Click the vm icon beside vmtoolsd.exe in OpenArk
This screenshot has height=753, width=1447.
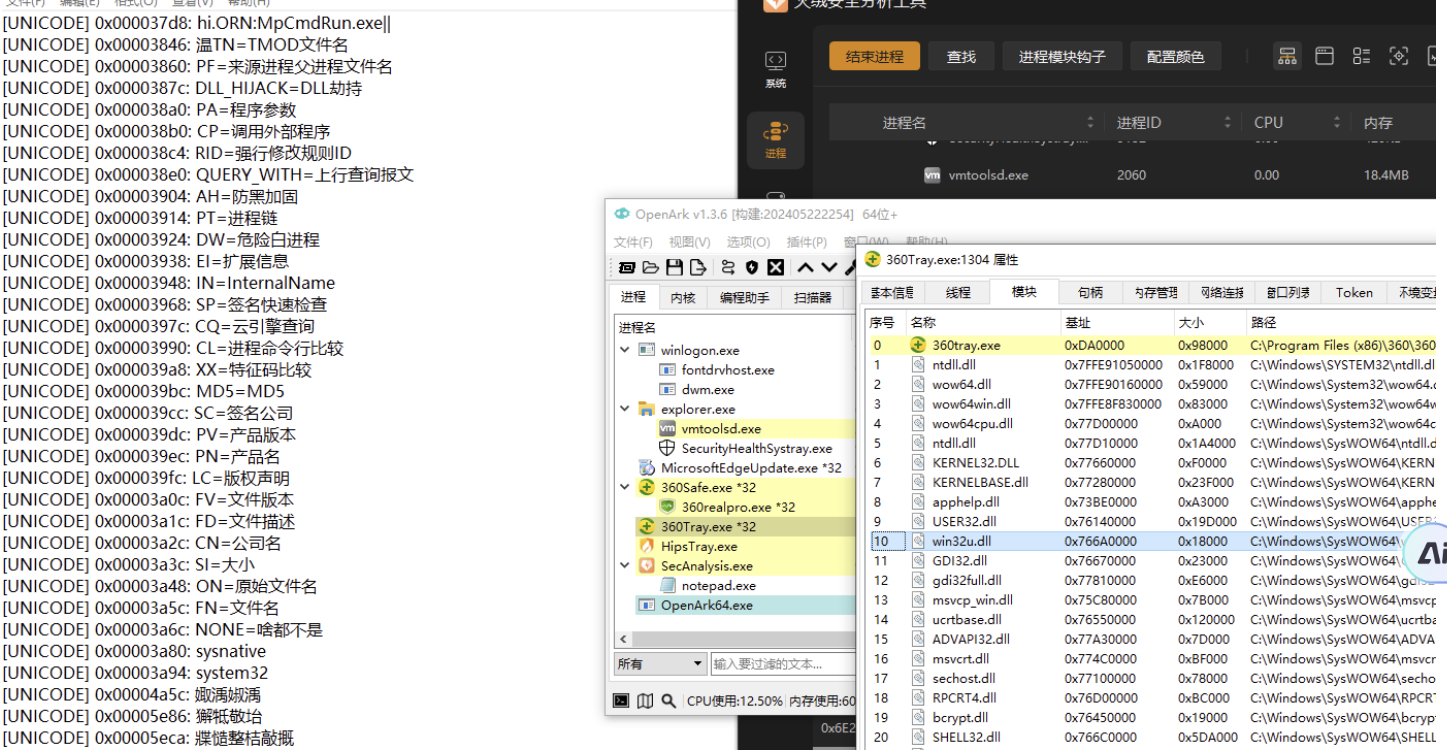coord(667,429)
